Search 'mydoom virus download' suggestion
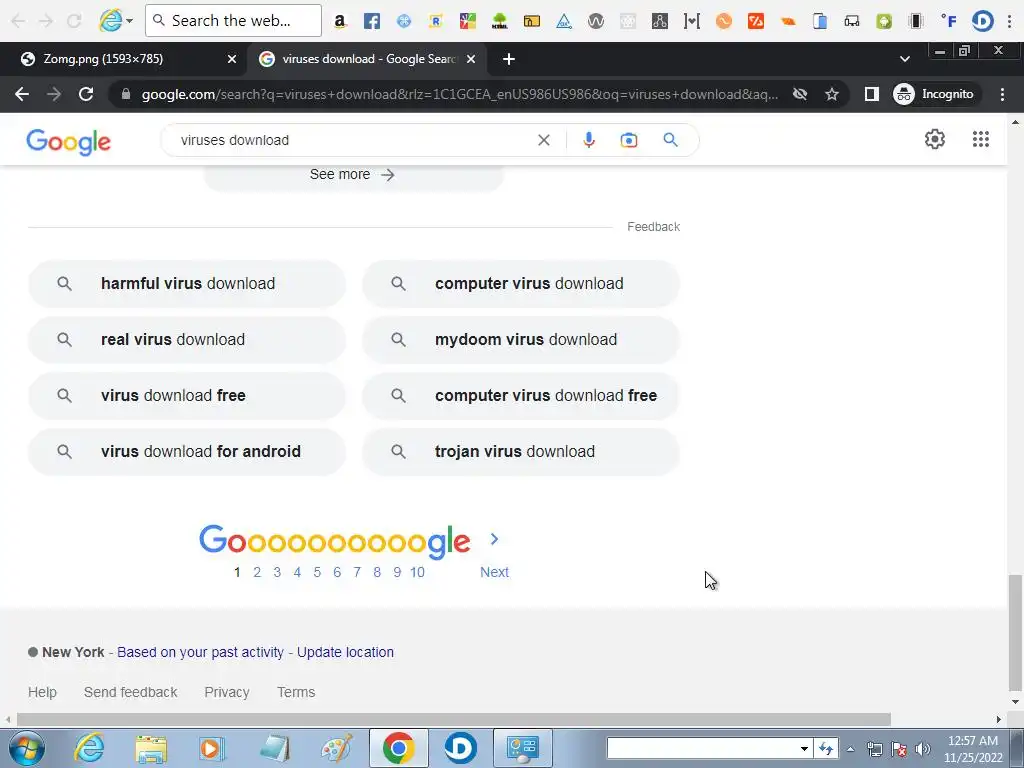The height and width of the screenshot is (768, 1024). [520, 340]
